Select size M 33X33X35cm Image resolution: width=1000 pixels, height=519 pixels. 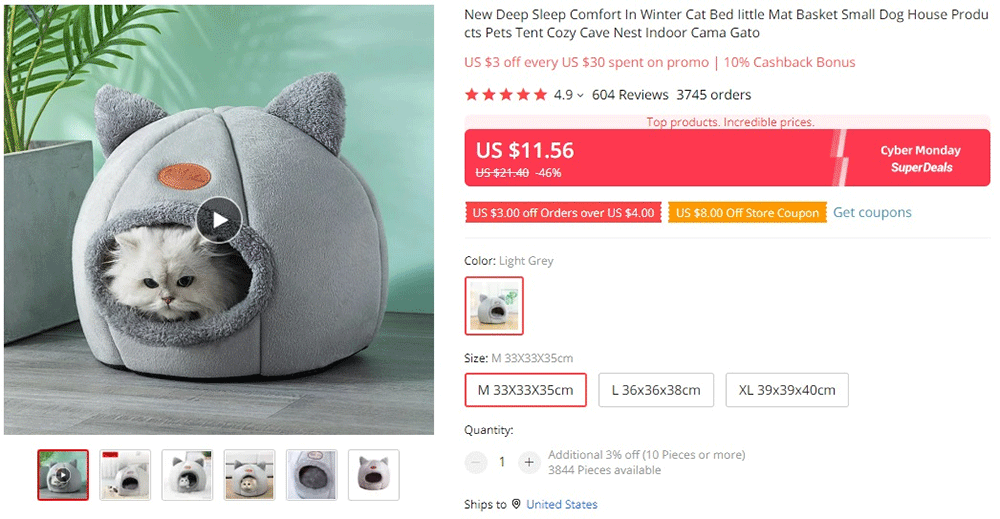point(525,390)
